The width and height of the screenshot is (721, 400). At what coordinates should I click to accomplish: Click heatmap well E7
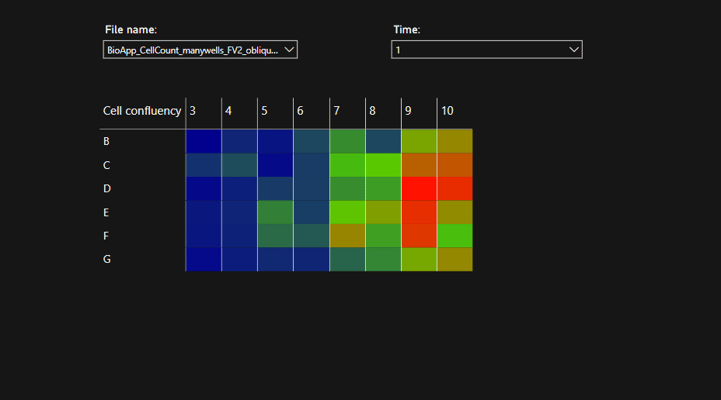pyautogui.click(x=347, y=212)
